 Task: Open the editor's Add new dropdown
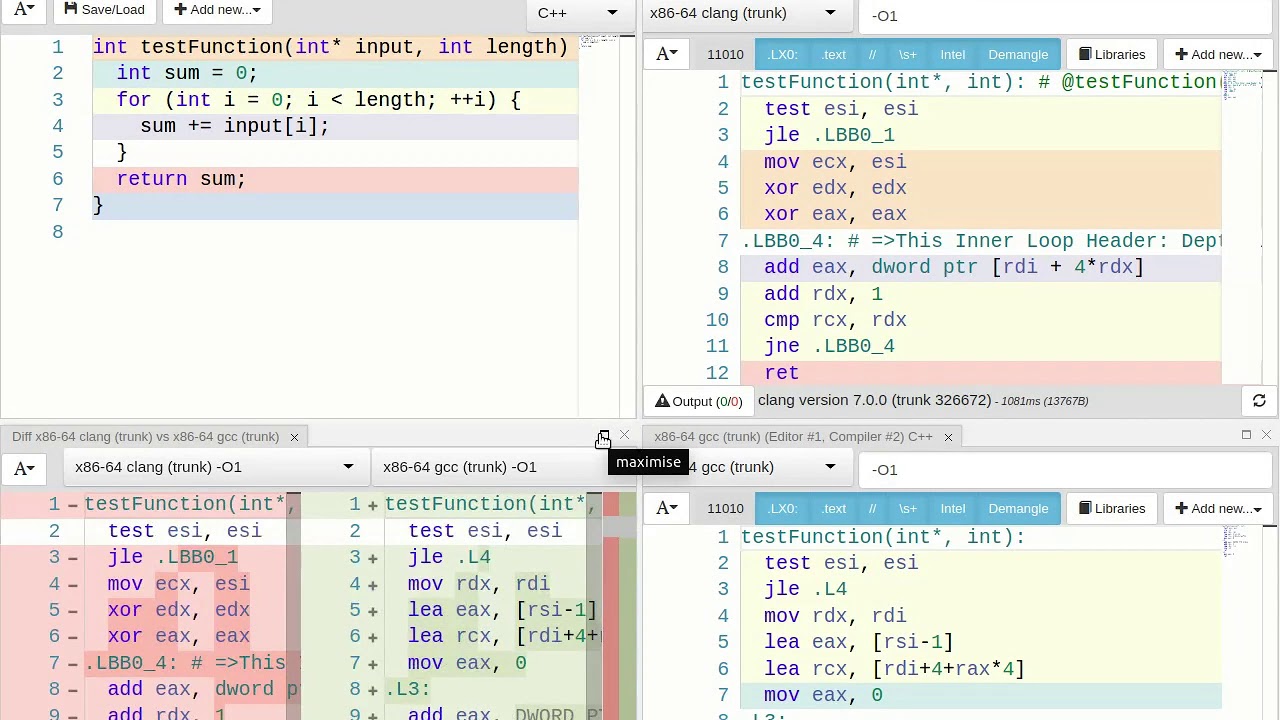217,10
